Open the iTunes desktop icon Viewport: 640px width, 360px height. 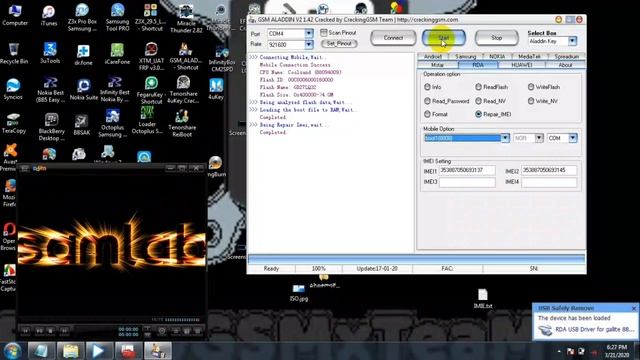click(49, 15)
